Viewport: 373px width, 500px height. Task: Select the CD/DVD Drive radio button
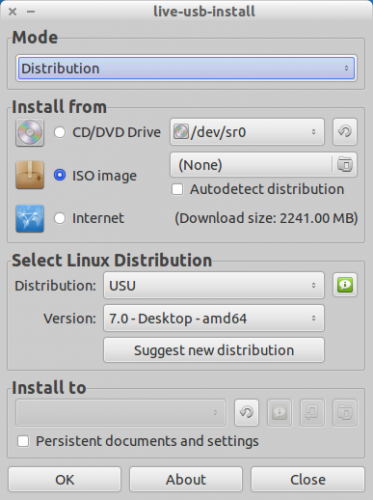point(60,132)
